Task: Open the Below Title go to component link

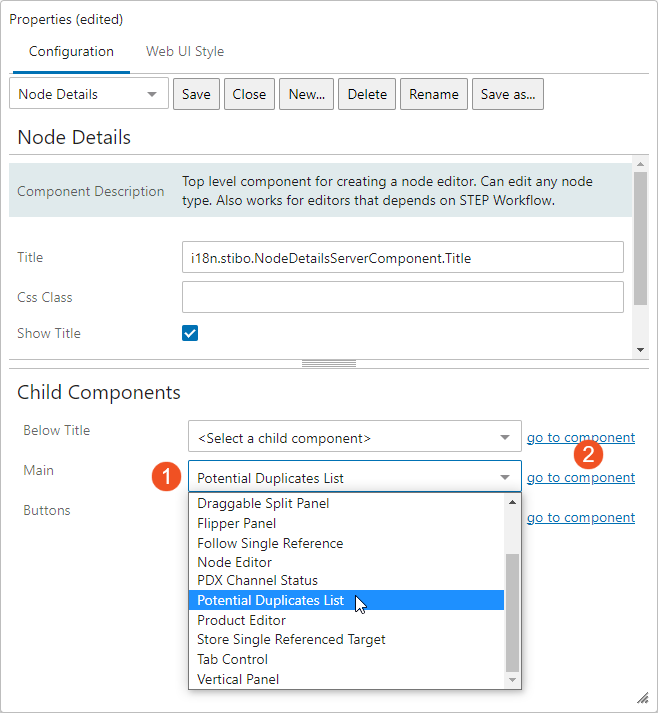Action: click(x=581, y=437)
